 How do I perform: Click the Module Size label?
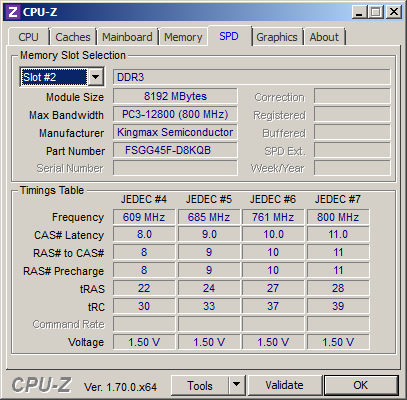[75, 97]
